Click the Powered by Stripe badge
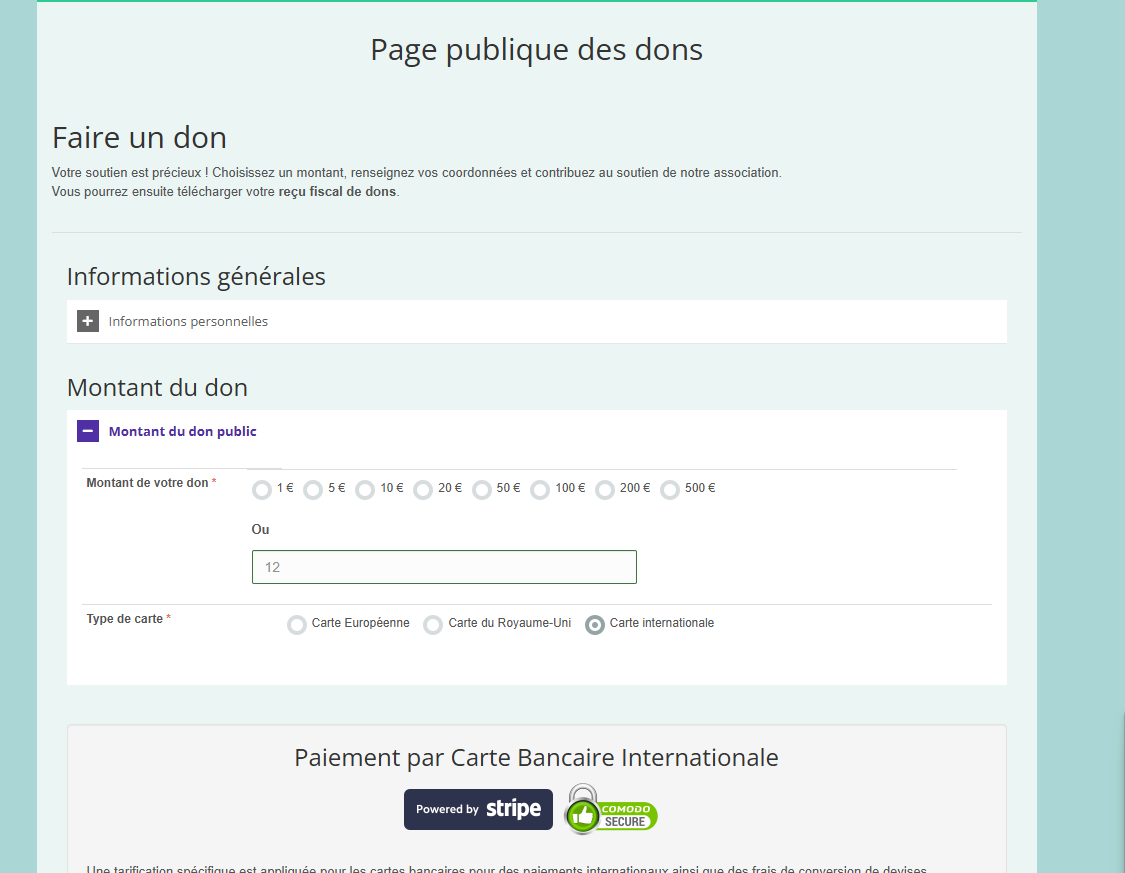1125x873 pixels. [478, 809]
